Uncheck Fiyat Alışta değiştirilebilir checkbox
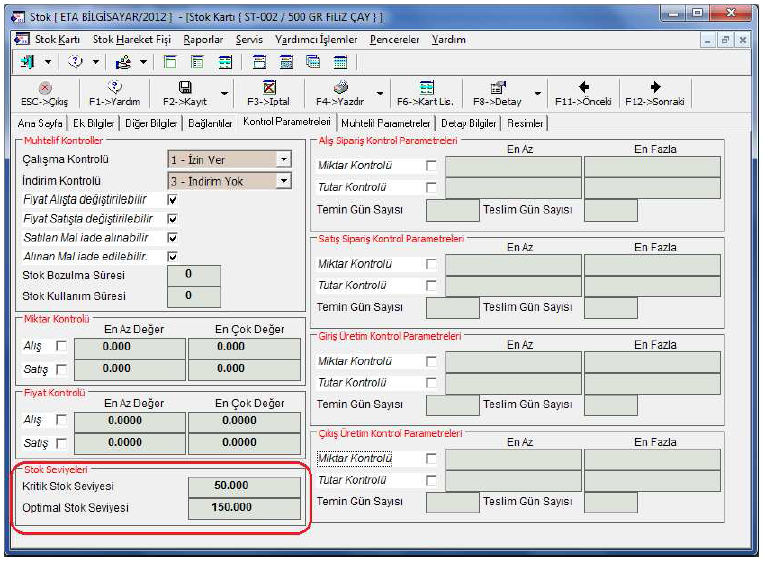This screenshot has height=565, width=764. [173, 200]
